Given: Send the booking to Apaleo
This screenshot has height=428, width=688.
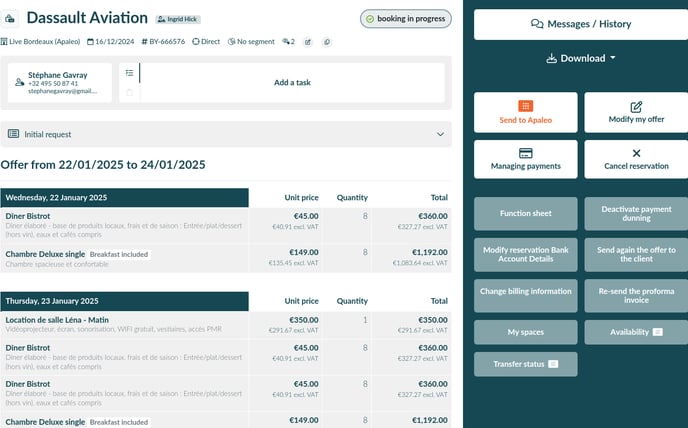Looking at the screenshot, I should (525, 112).
